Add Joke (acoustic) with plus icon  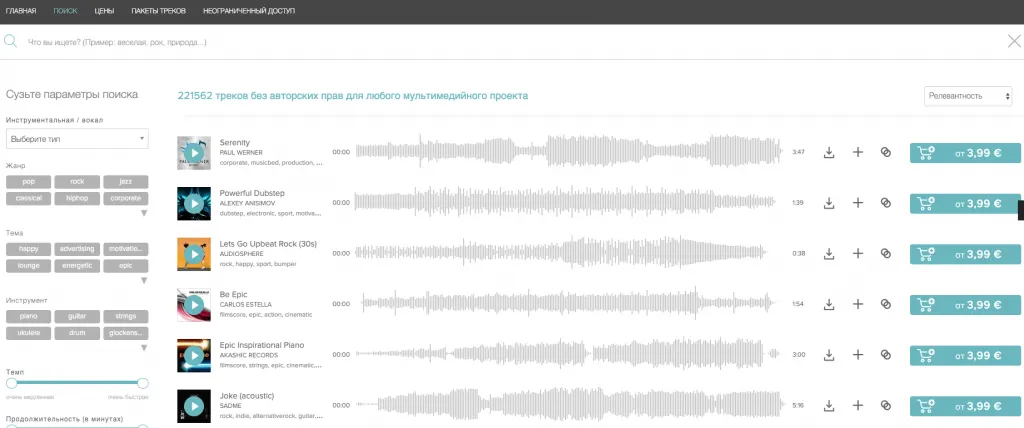coord(858,406)
